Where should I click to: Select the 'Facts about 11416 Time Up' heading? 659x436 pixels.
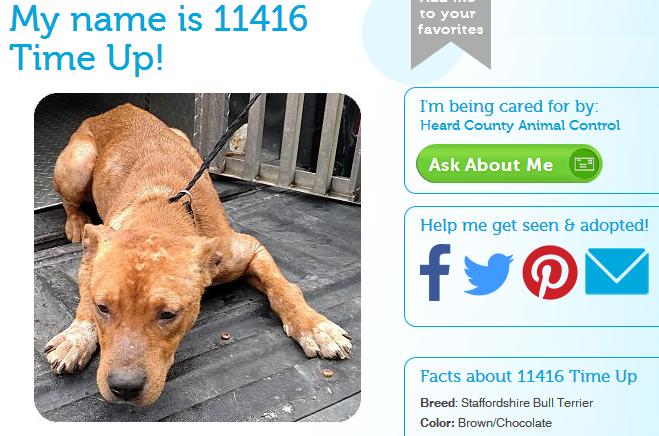tap(528, 376)
